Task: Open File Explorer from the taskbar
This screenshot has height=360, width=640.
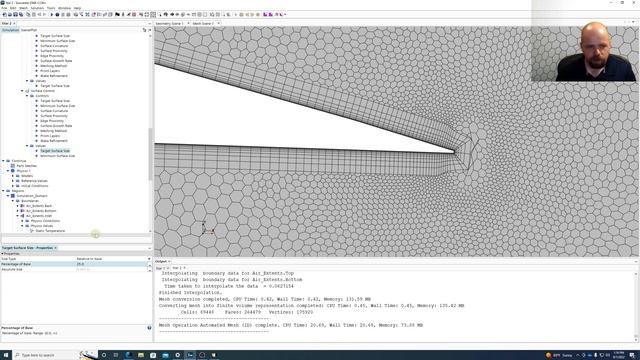Action: coord(141,355)
